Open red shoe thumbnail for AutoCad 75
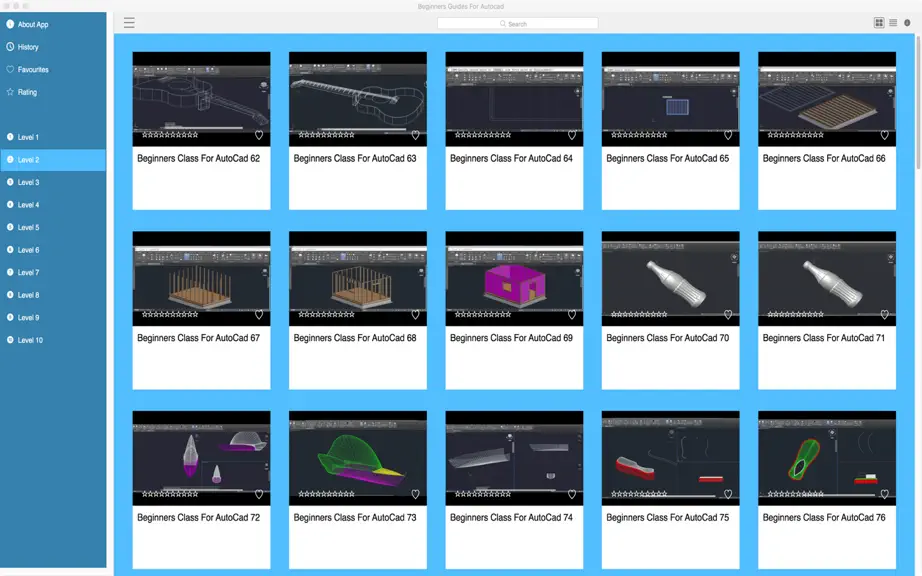The height and width of the screenshot is (576, 922). pos(670,457)
